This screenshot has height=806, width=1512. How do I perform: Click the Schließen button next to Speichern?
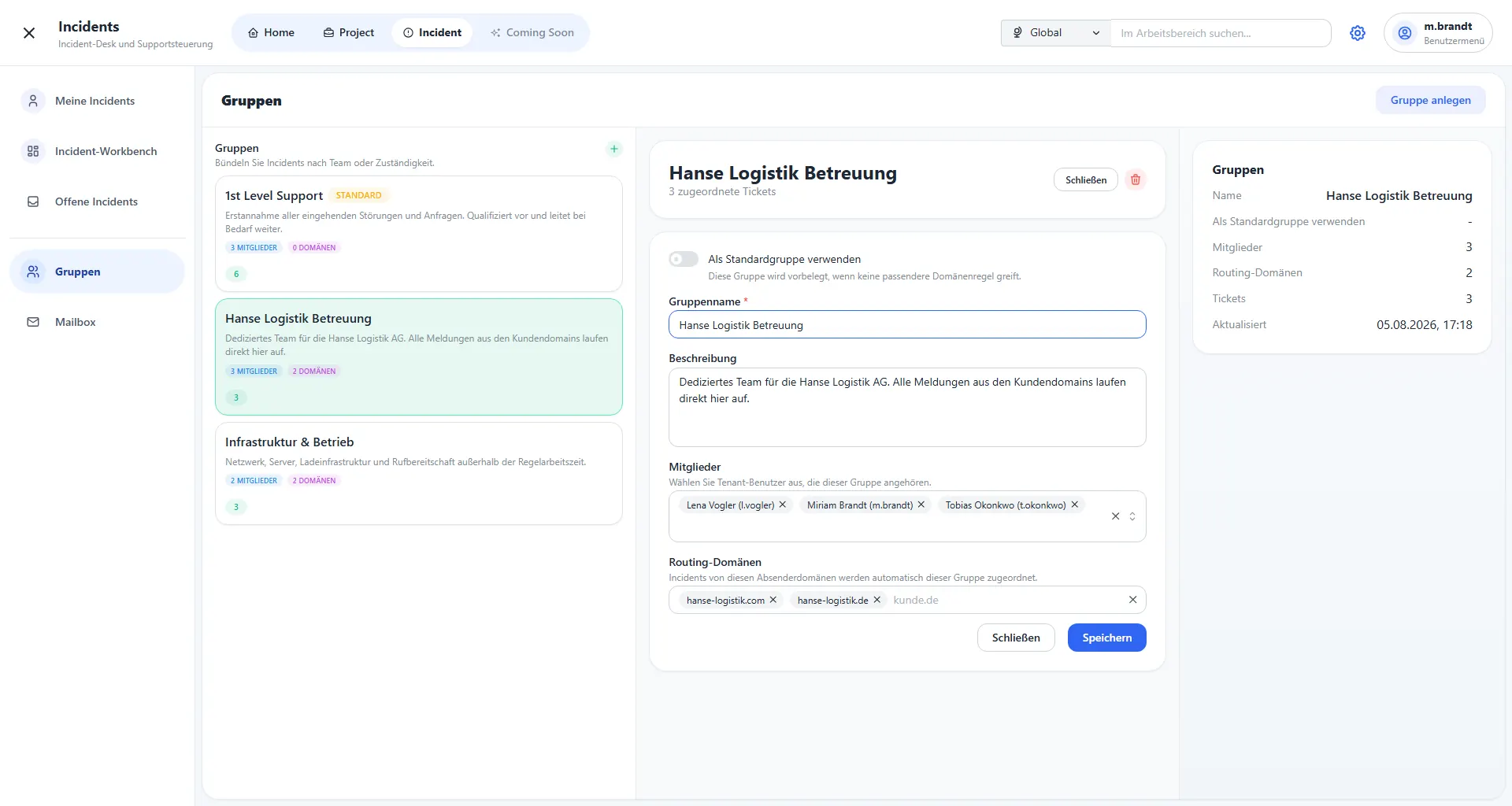[x=1016, y=638]
